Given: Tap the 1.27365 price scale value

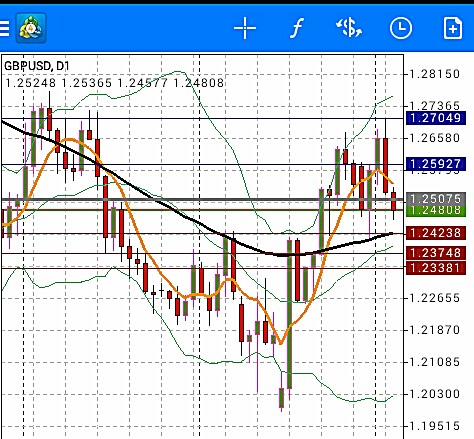Looking at the screenshot, I should (x=434, y=106).
